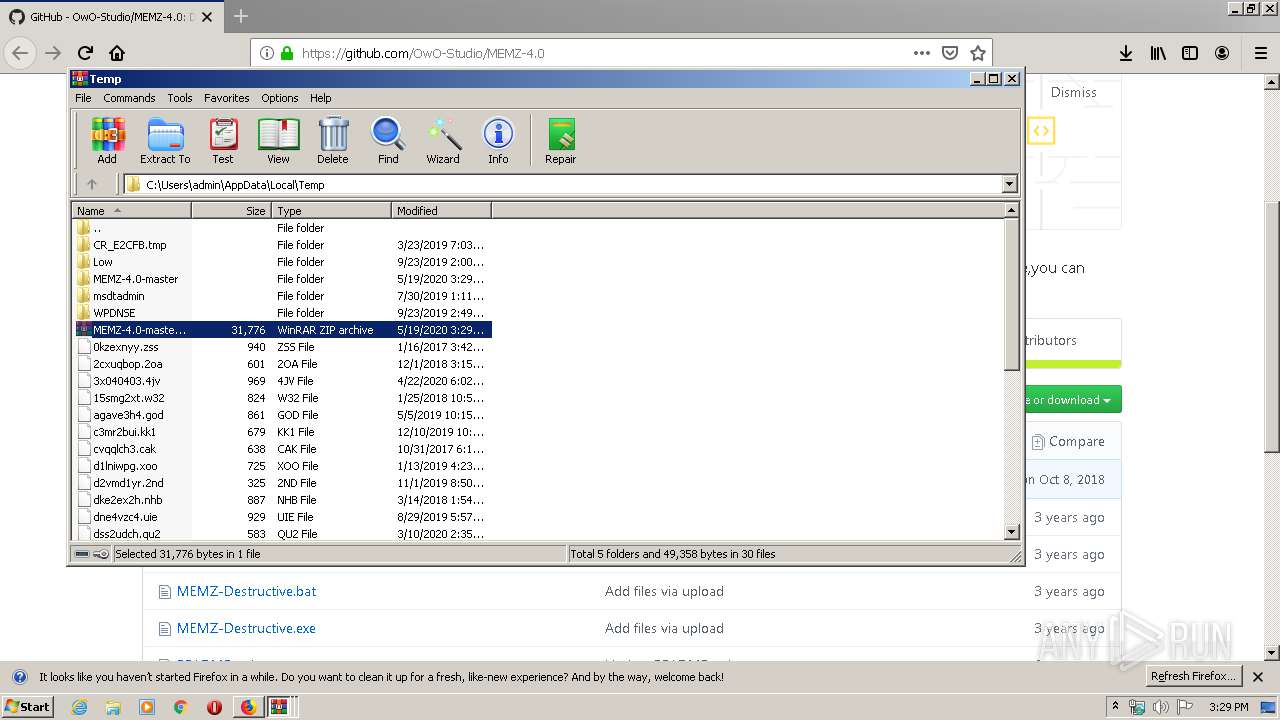Select file dne4vzc4.uie
Screen dimensions: 1280x720
(282, 517)
